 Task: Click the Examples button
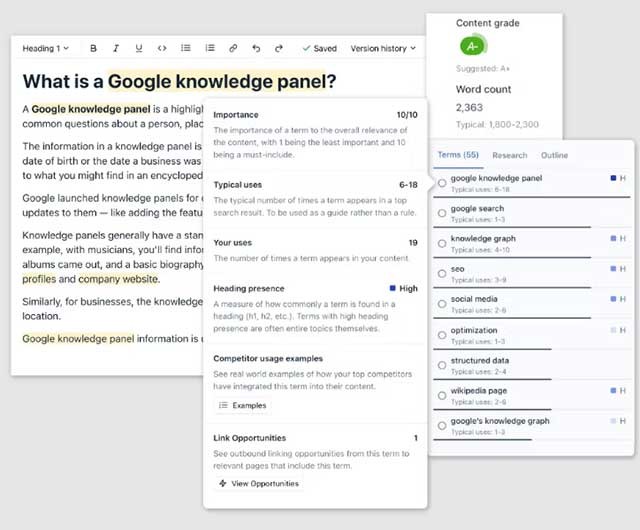coord(242,405)
